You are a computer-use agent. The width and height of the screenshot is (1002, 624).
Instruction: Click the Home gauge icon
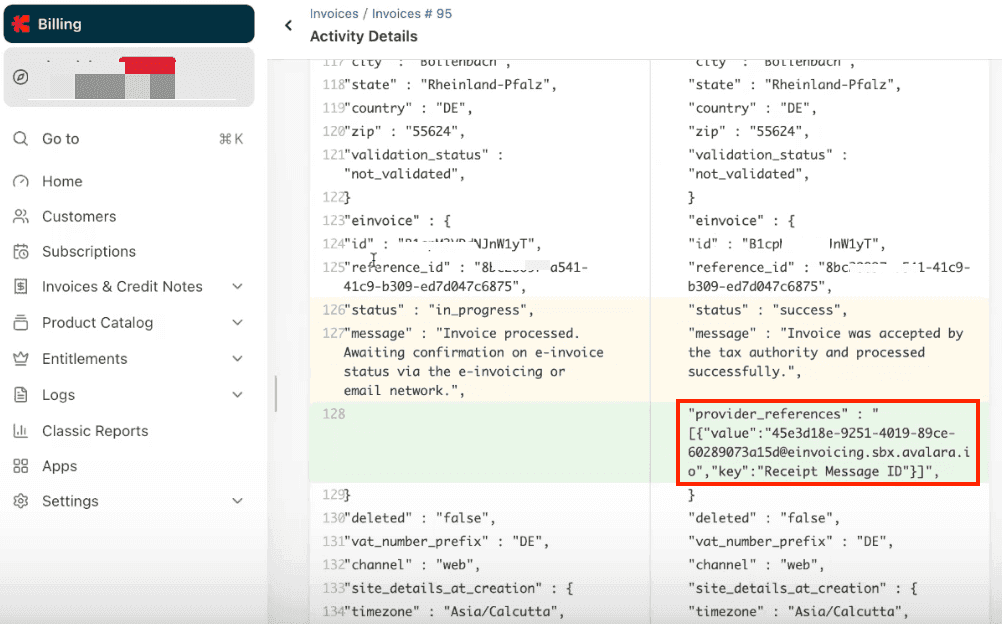tap(21, 182)
